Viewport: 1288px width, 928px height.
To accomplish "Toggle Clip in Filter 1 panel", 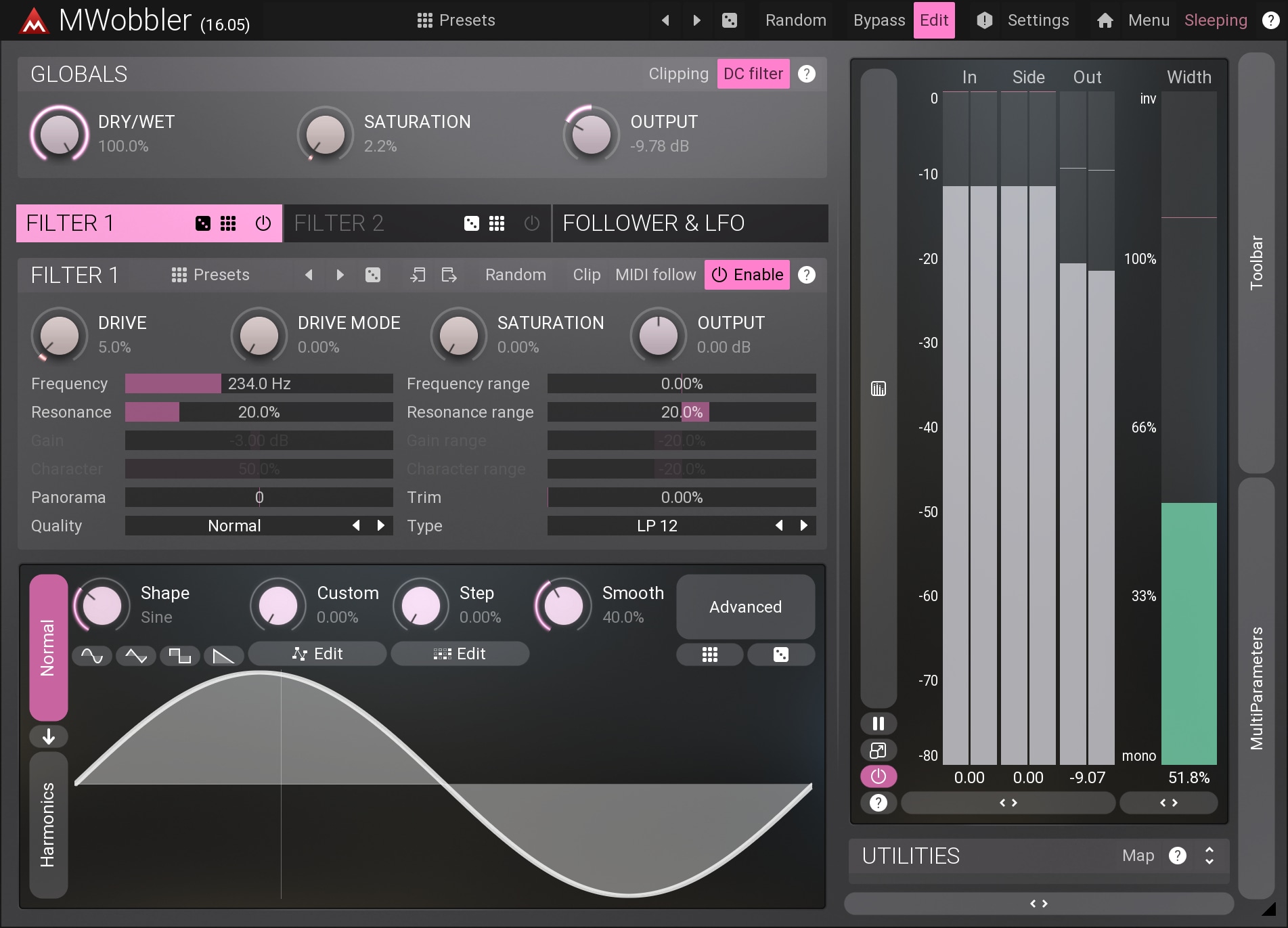I will click(586, 275).
